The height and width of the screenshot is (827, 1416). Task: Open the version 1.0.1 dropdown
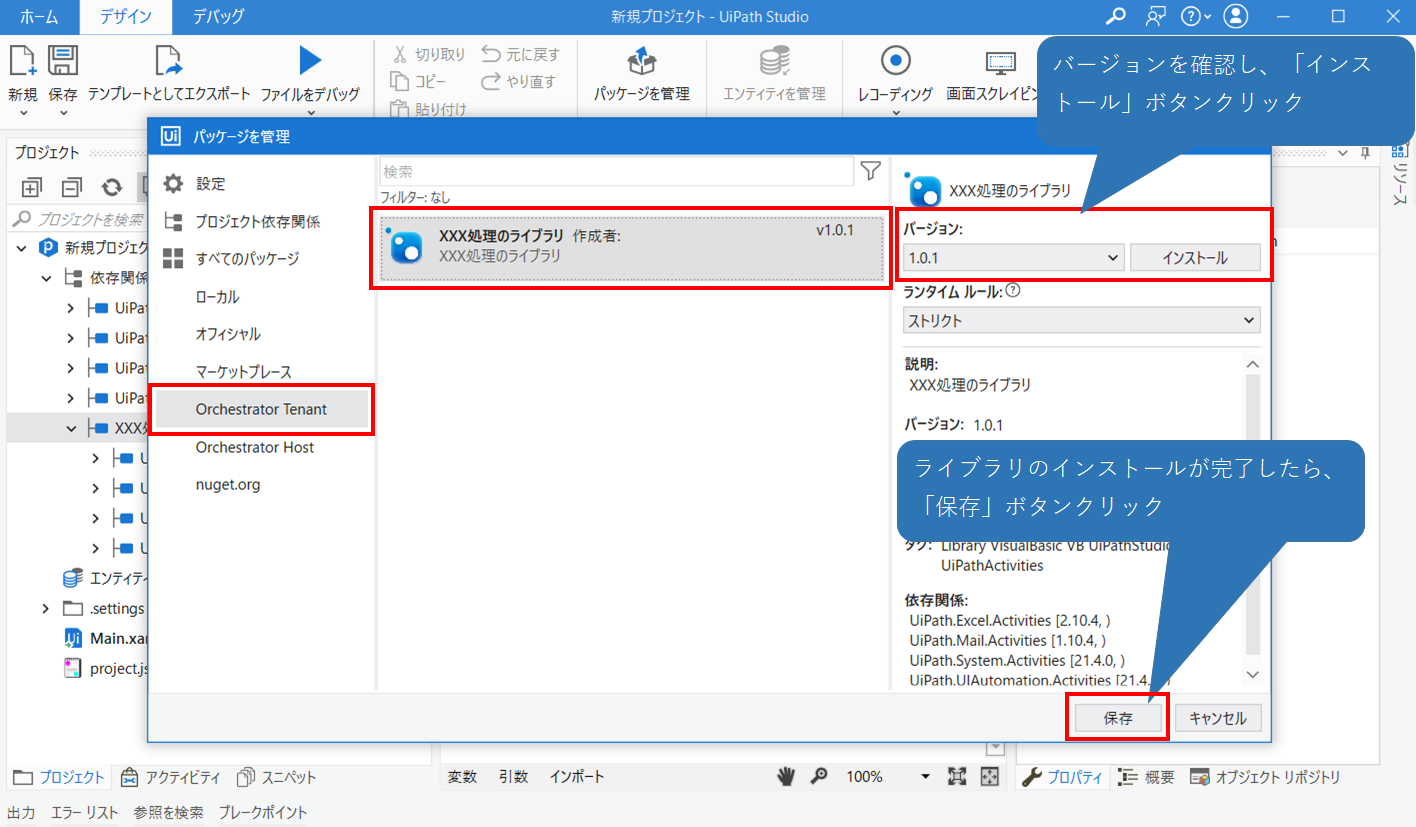tap(1014, 258)
